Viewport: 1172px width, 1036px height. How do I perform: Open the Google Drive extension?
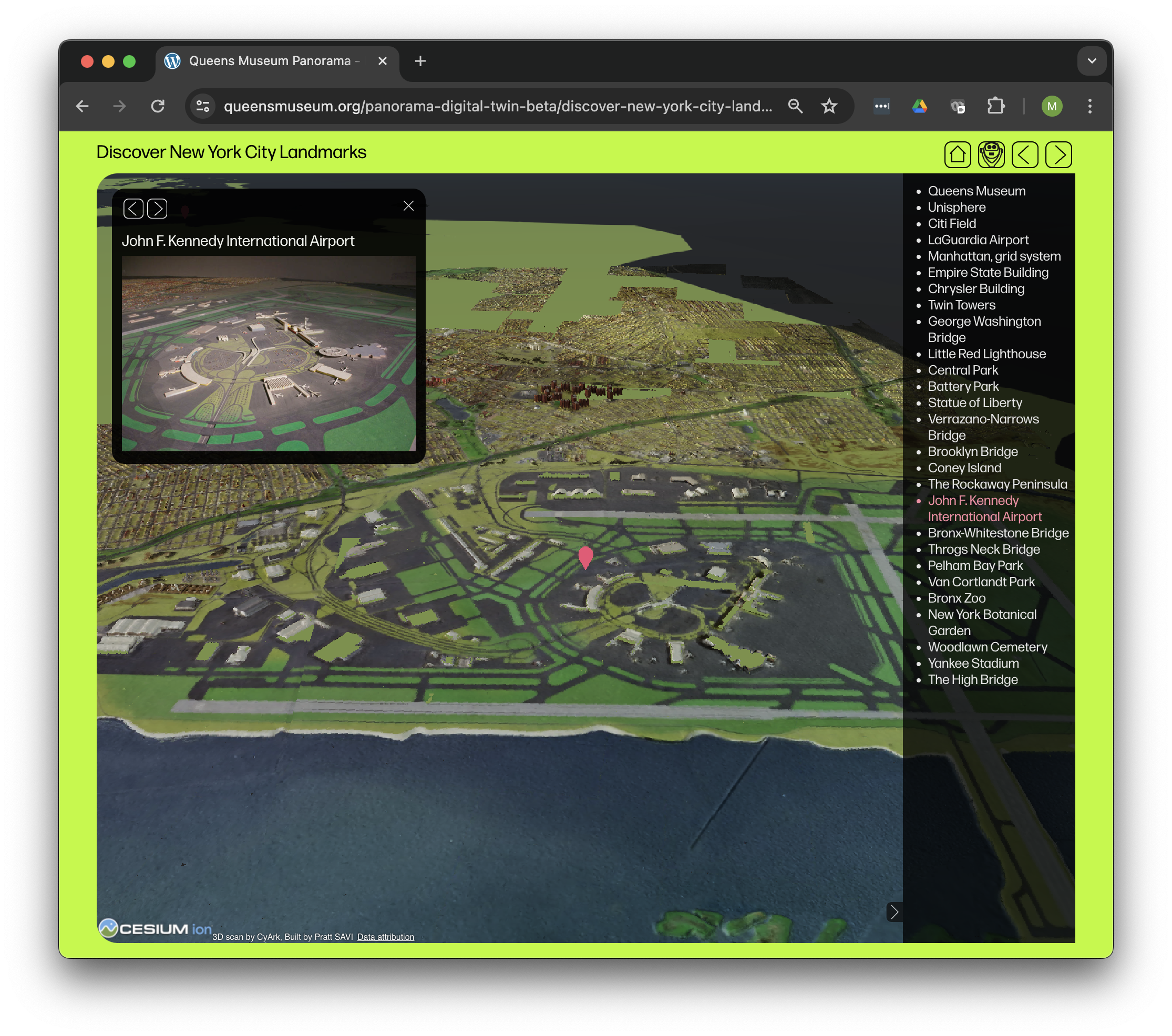(919, 106)
